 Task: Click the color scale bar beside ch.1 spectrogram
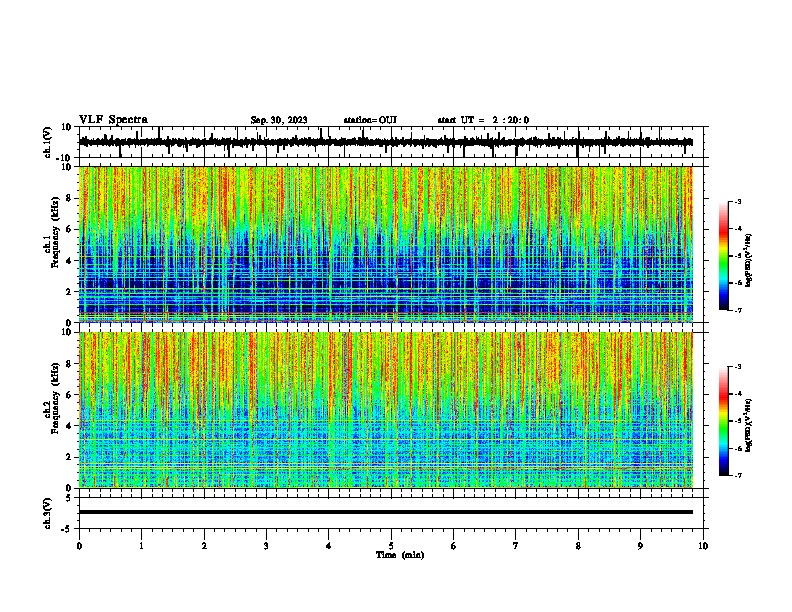click(724, 256)
